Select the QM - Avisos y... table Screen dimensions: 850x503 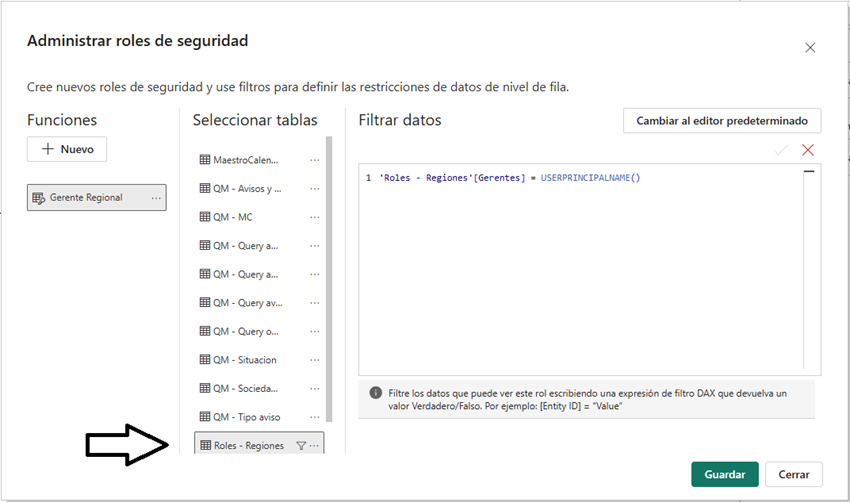click(x=247, y=188)
